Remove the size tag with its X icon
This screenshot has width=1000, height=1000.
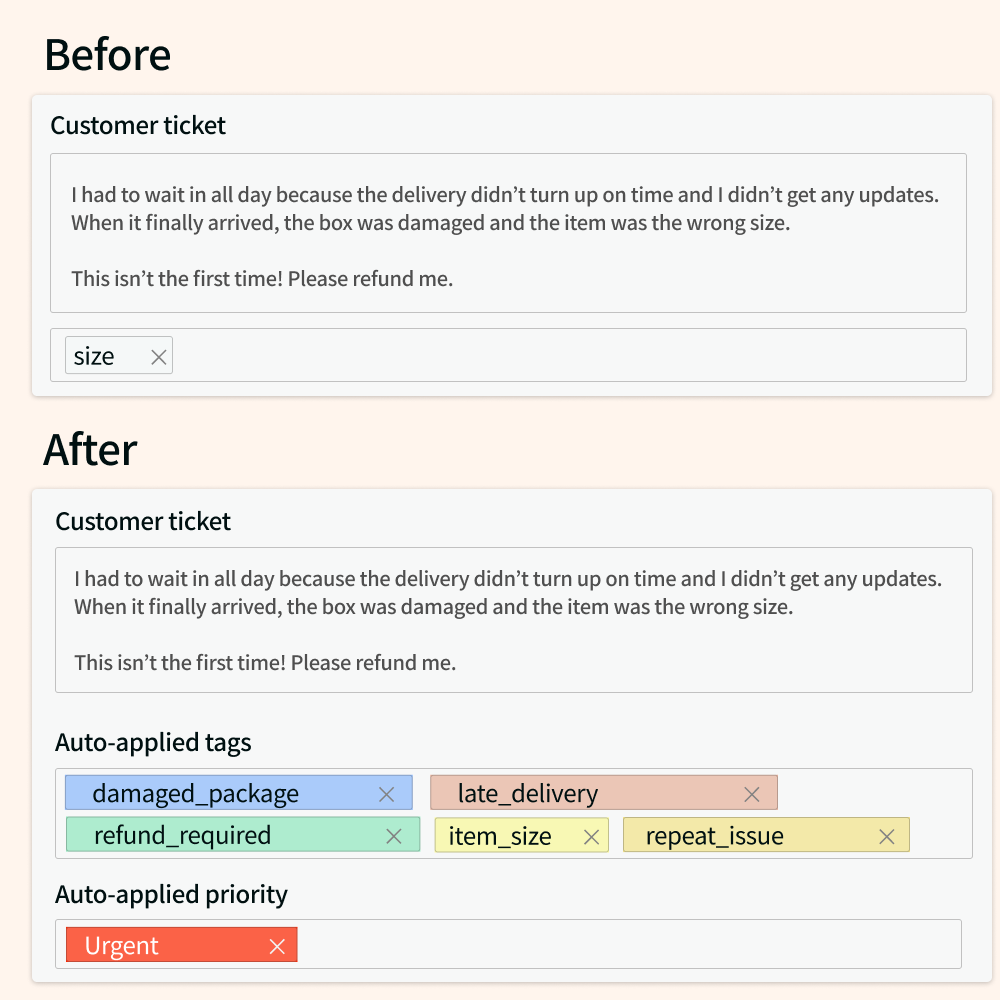coord(157,355)
